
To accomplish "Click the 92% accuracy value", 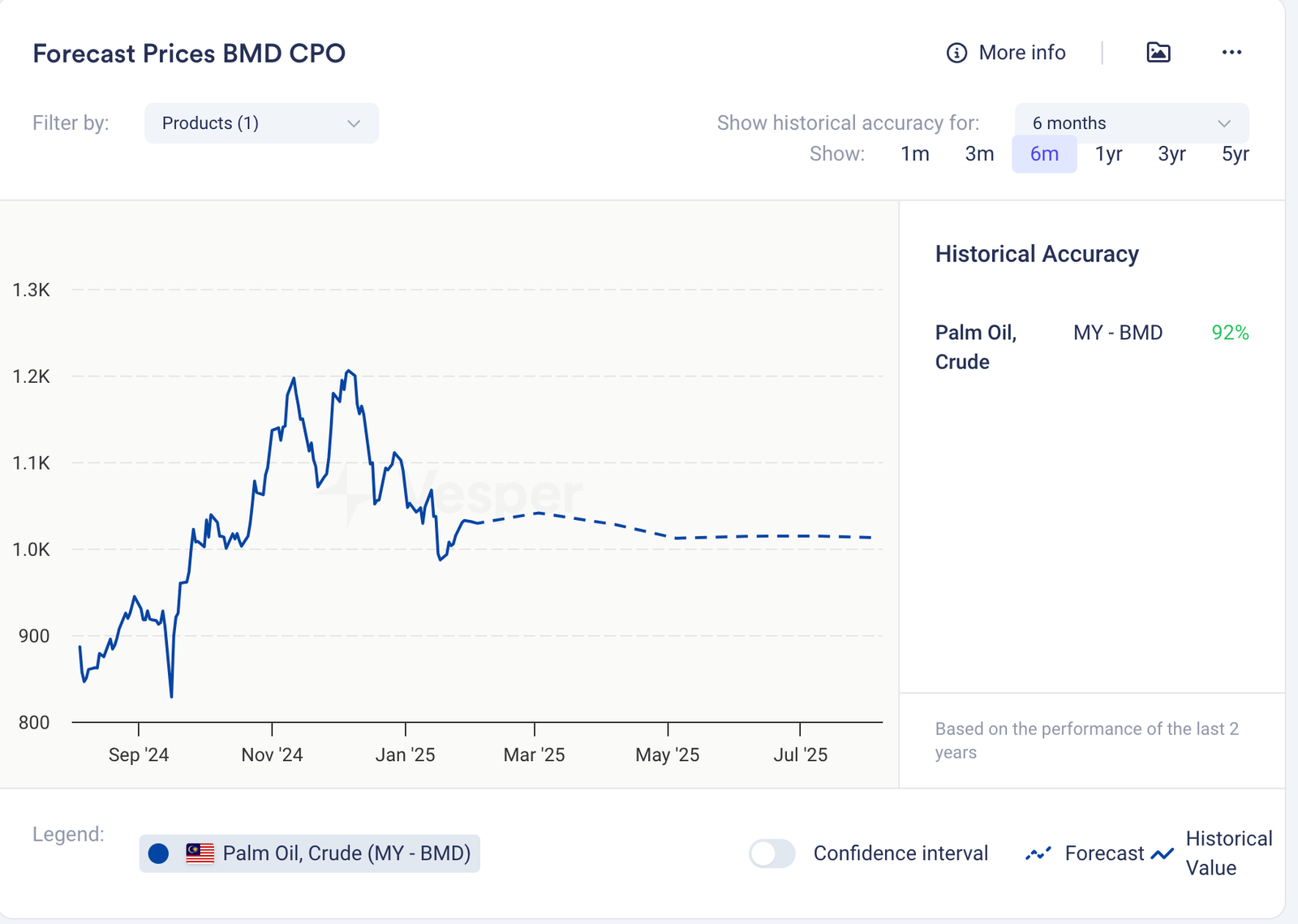I will click(x=1230, y=333).
